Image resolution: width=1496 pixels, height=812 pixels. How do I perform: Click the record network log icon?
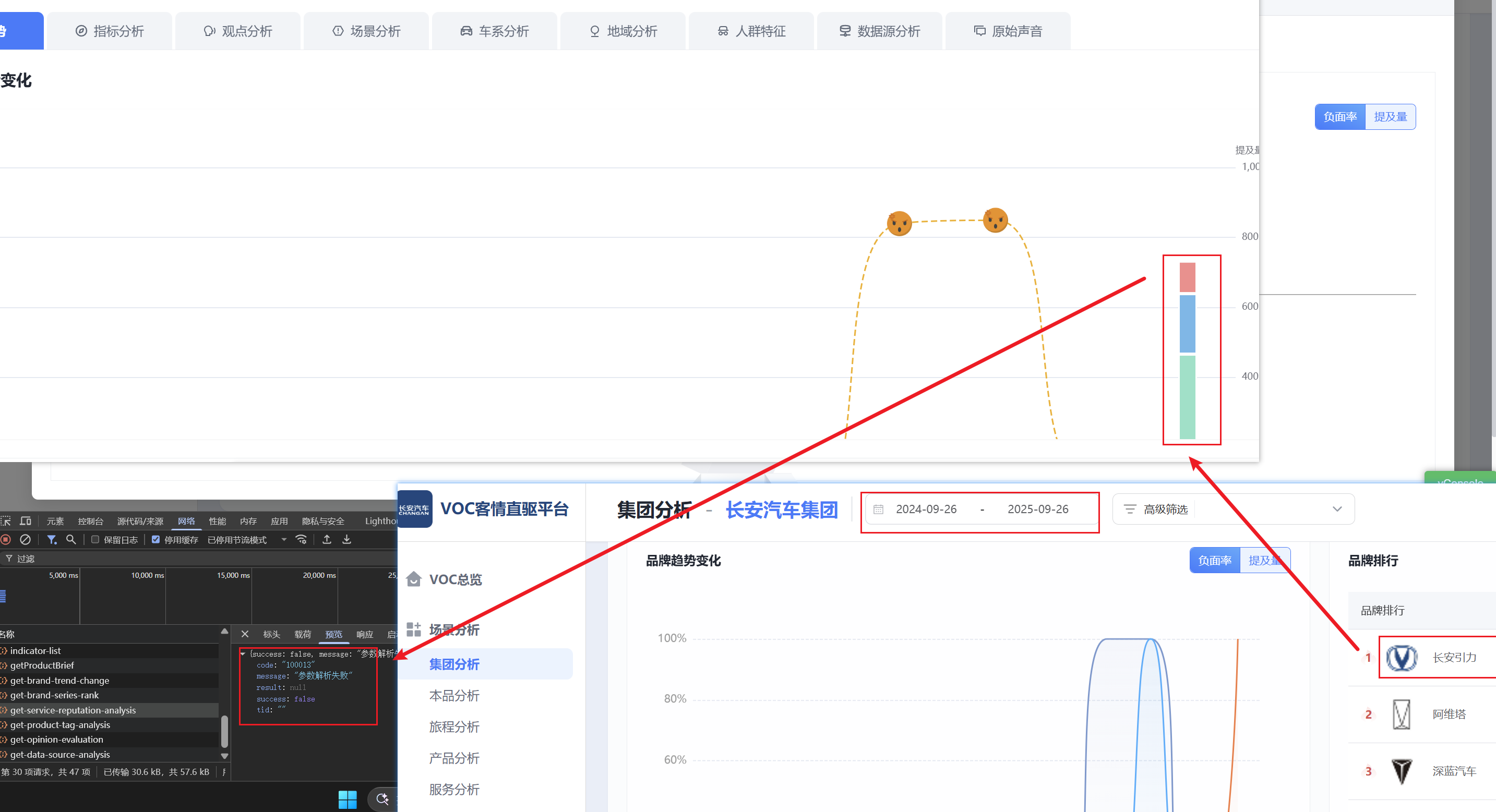point(6,540)
